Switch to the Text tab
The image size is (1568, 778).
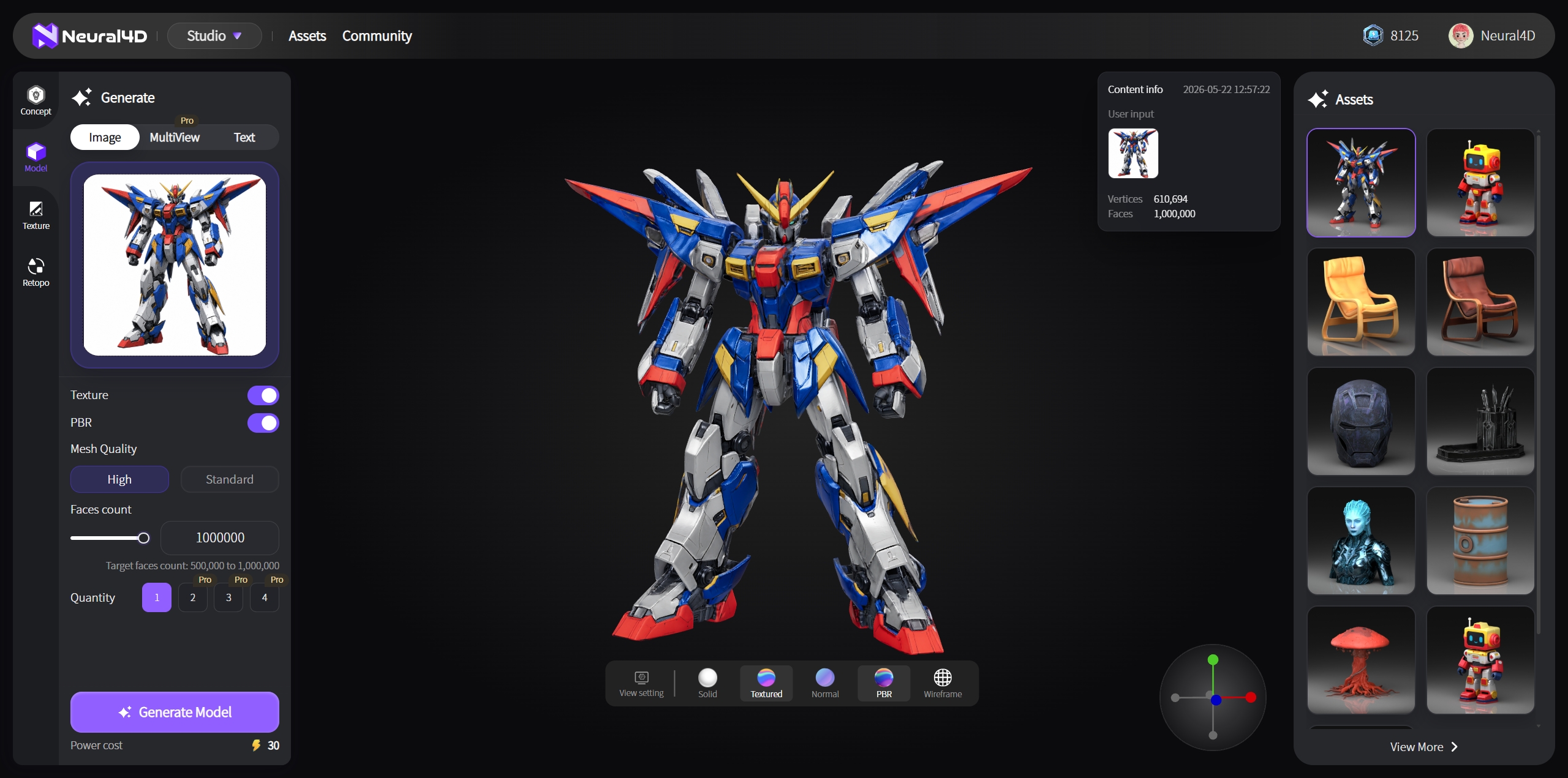(244, 137)
